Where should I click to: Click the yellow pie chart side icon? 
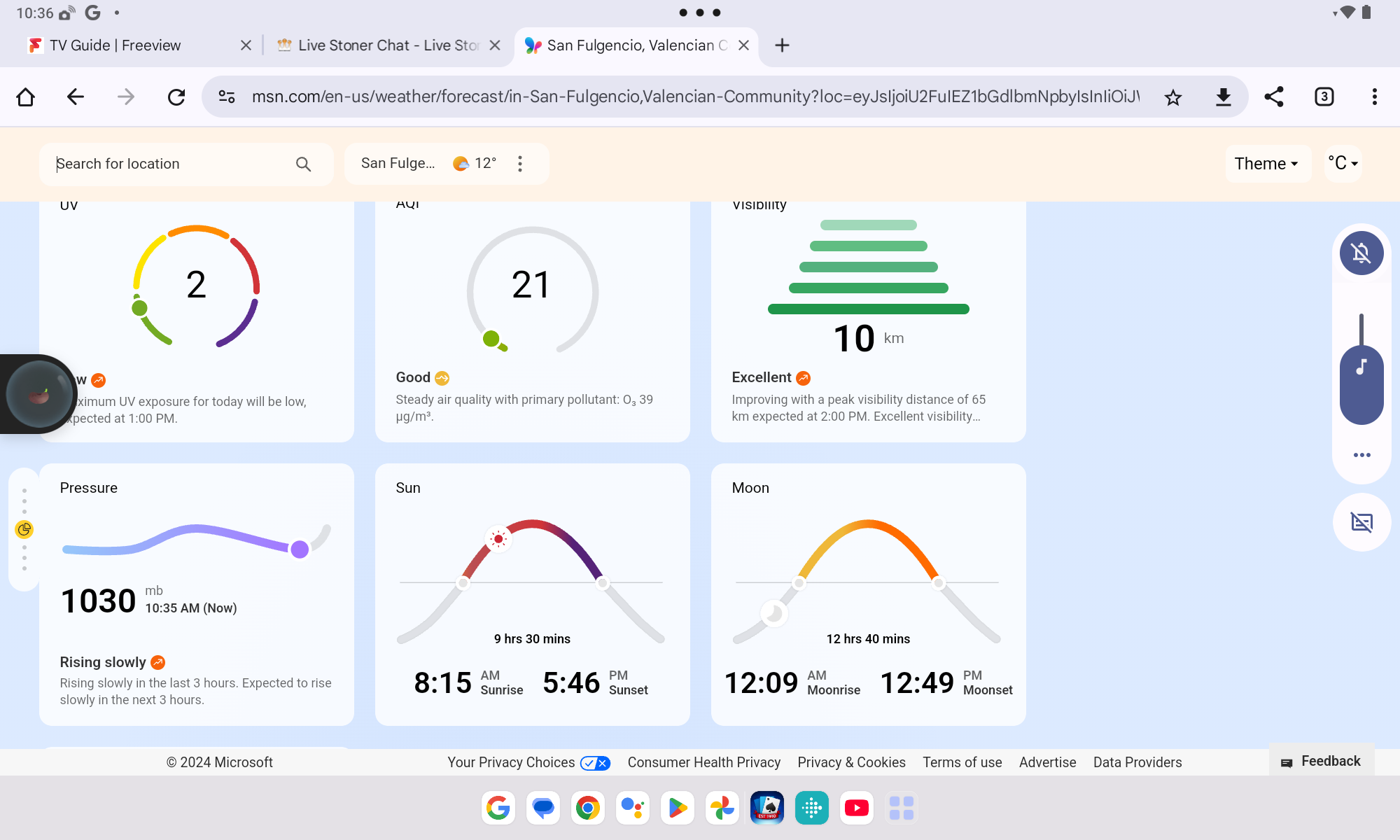click(24, 529)
